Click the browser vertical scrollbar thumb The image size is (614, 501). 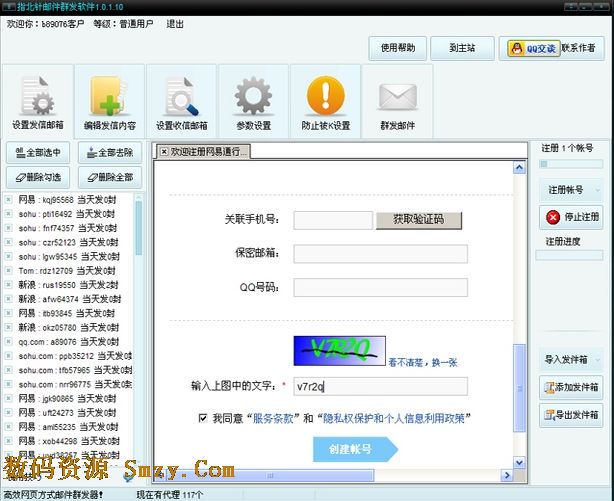(519, 388)
